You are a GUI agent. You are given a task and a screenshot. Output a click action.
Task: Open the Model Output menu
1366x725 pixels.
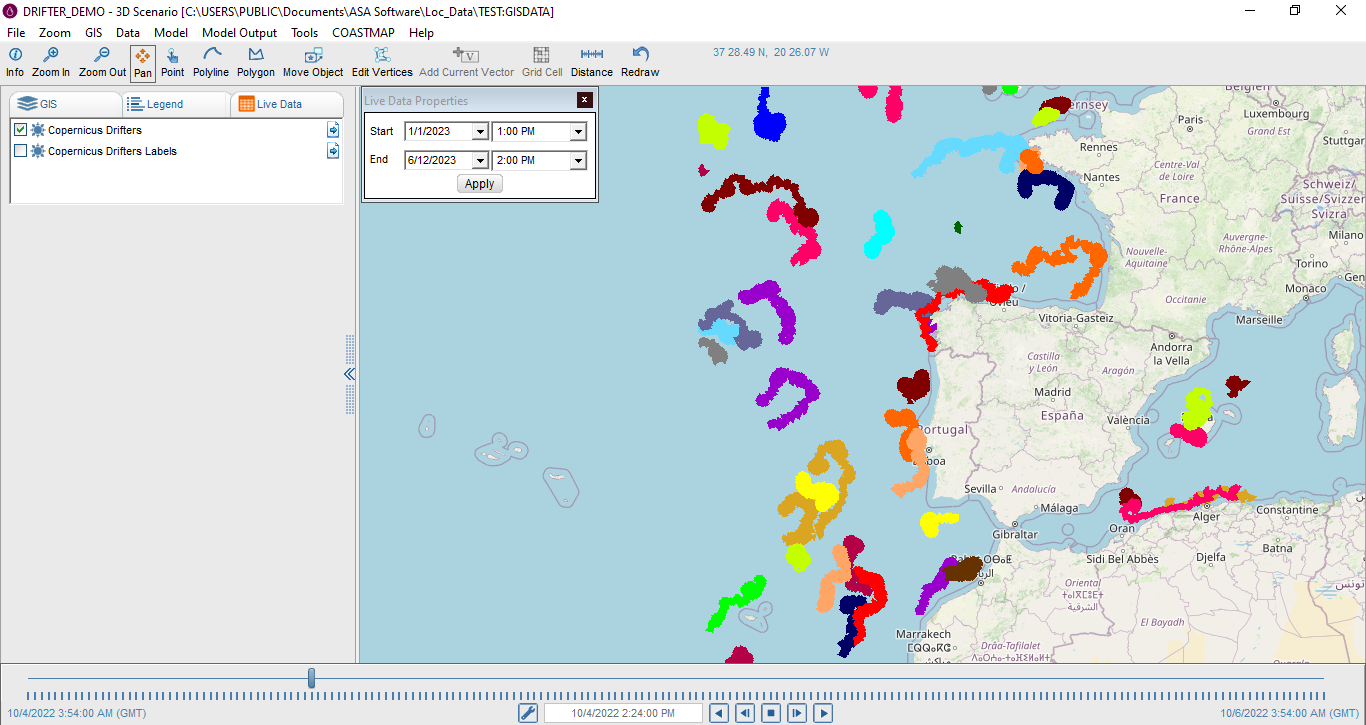point(239,33)
